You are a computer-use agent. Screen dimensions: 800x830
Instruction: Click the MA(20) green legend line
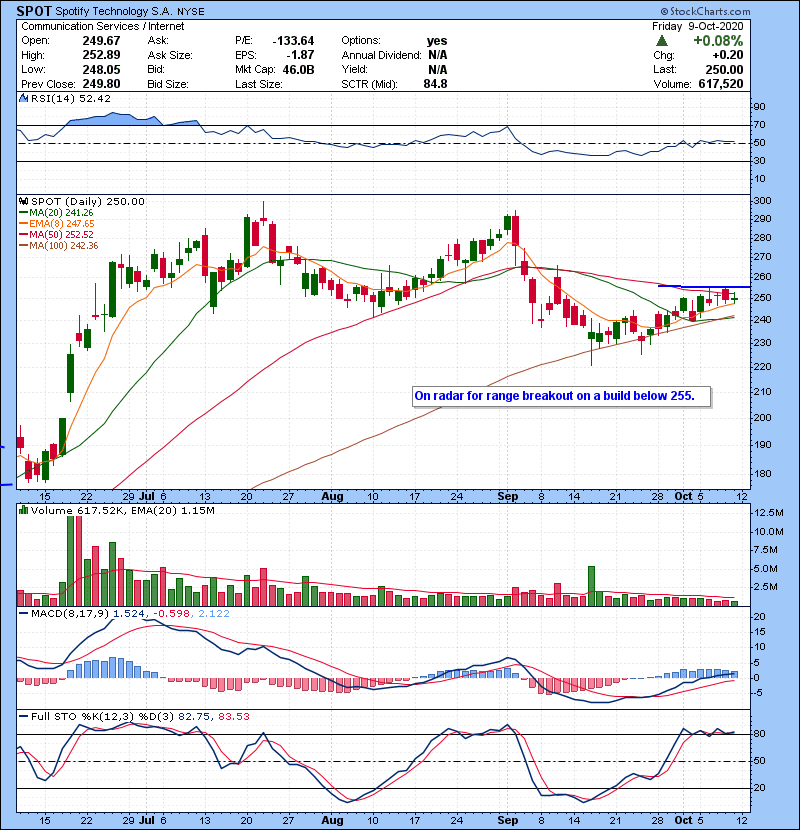(x=24, y=213)
